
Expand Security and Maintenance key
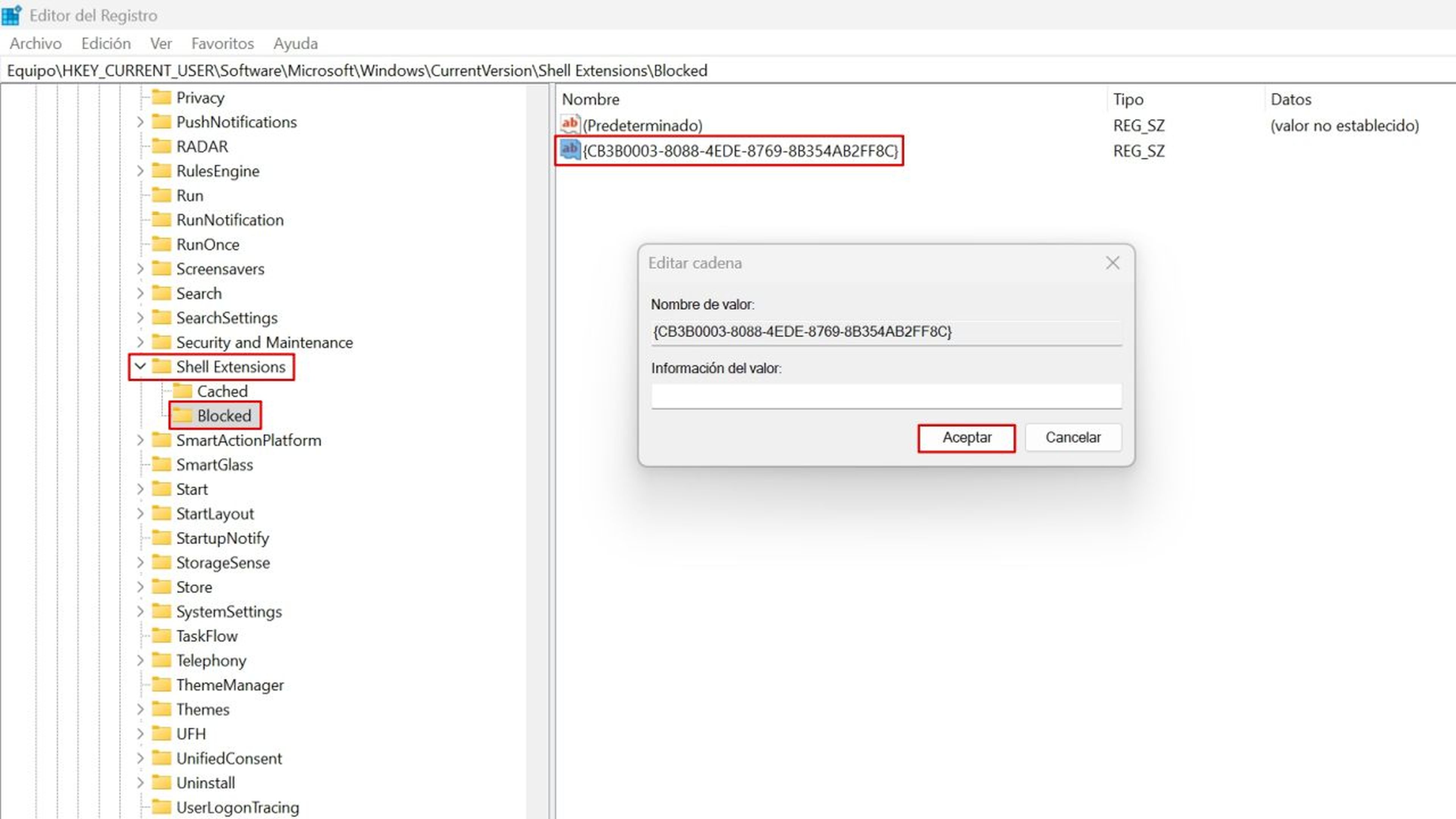pyautogui.click(x=140, y=342)
